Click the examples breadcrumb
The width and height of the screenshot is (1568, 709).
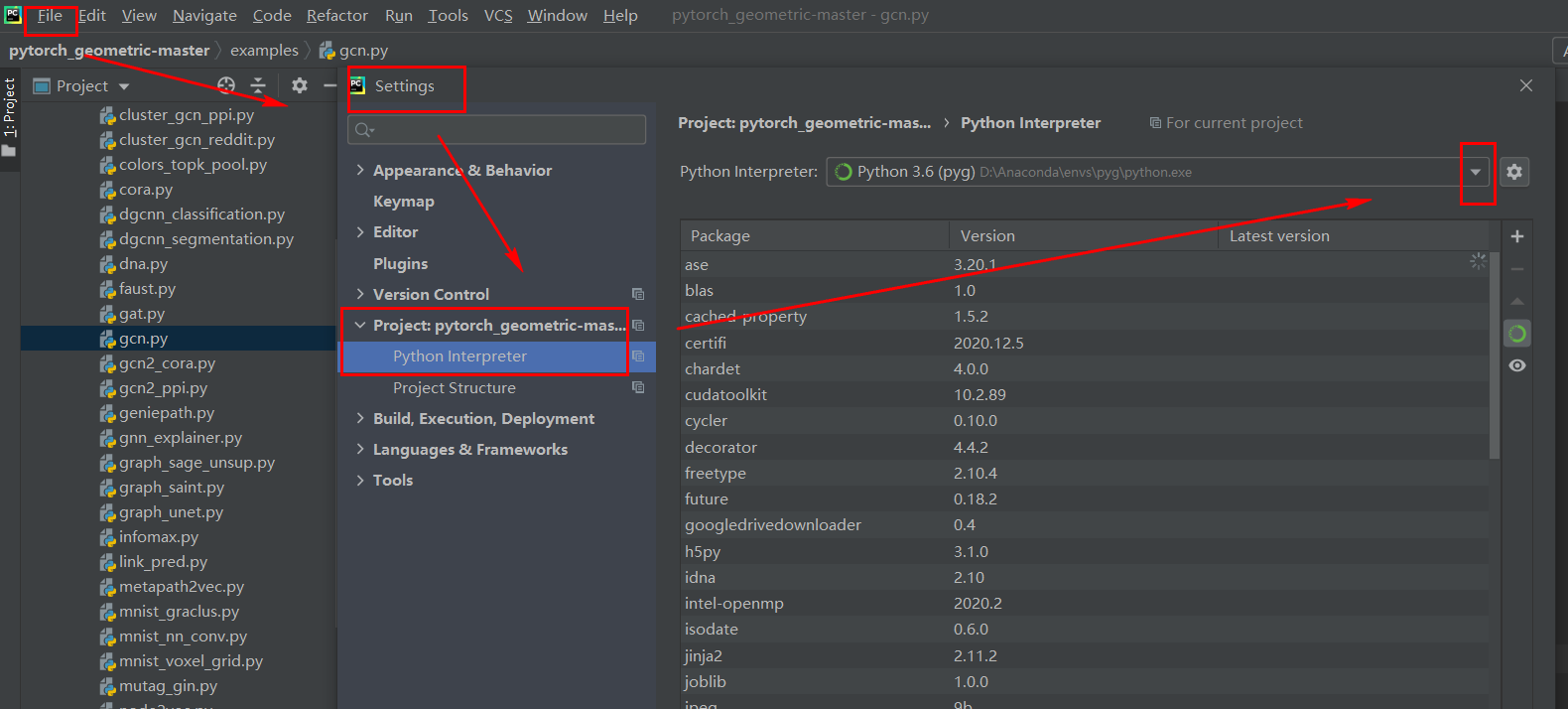click(264, 51)
